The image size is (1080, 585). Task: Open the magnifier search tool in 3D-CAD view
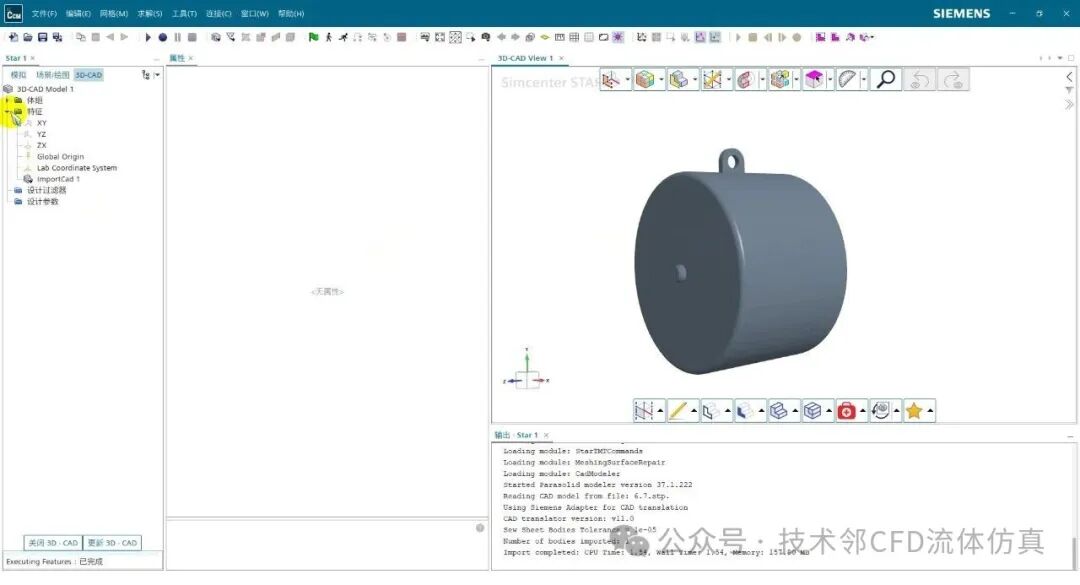(886, 80)
